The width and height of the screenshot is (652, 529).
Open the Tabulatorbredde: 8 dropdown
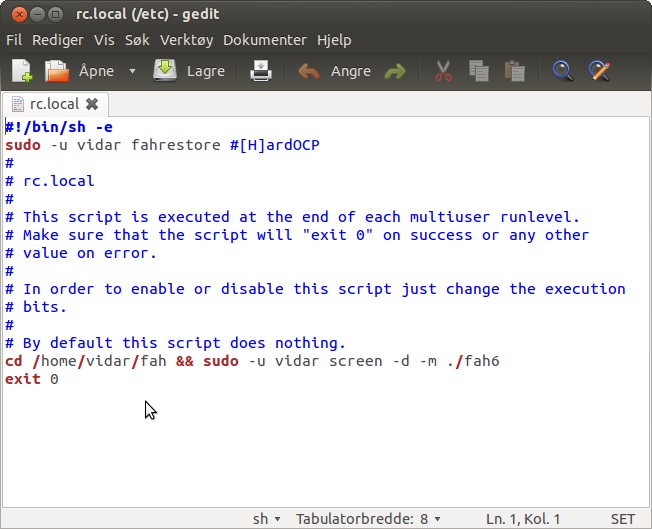point(368,519)
